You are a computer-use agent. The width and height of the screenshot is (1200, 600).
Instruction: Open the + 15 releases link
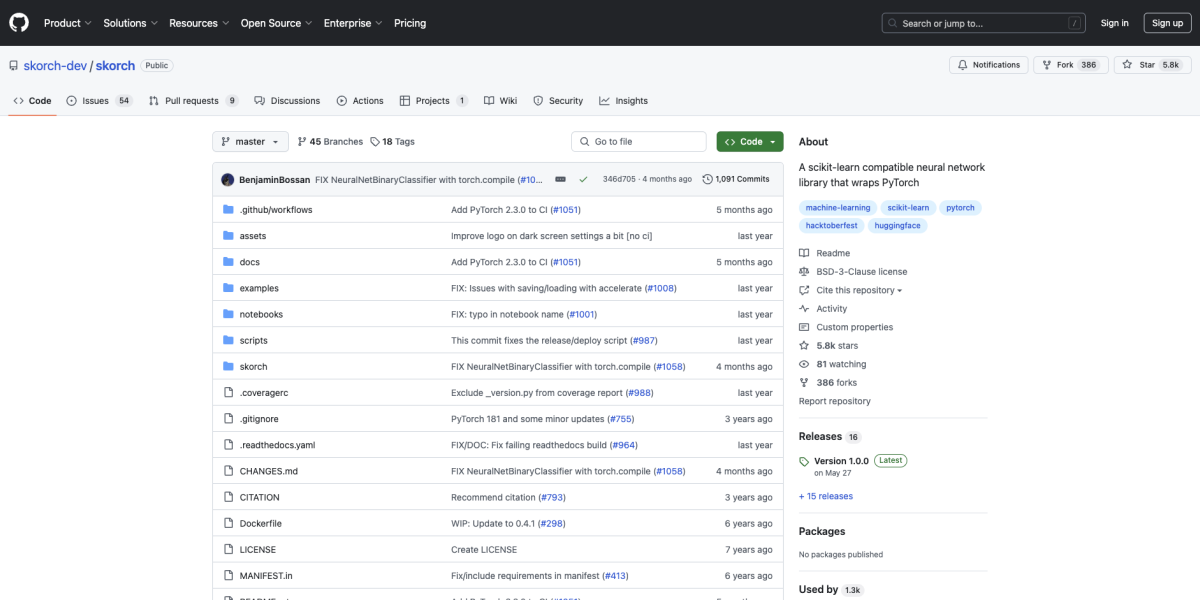(825, 496)
